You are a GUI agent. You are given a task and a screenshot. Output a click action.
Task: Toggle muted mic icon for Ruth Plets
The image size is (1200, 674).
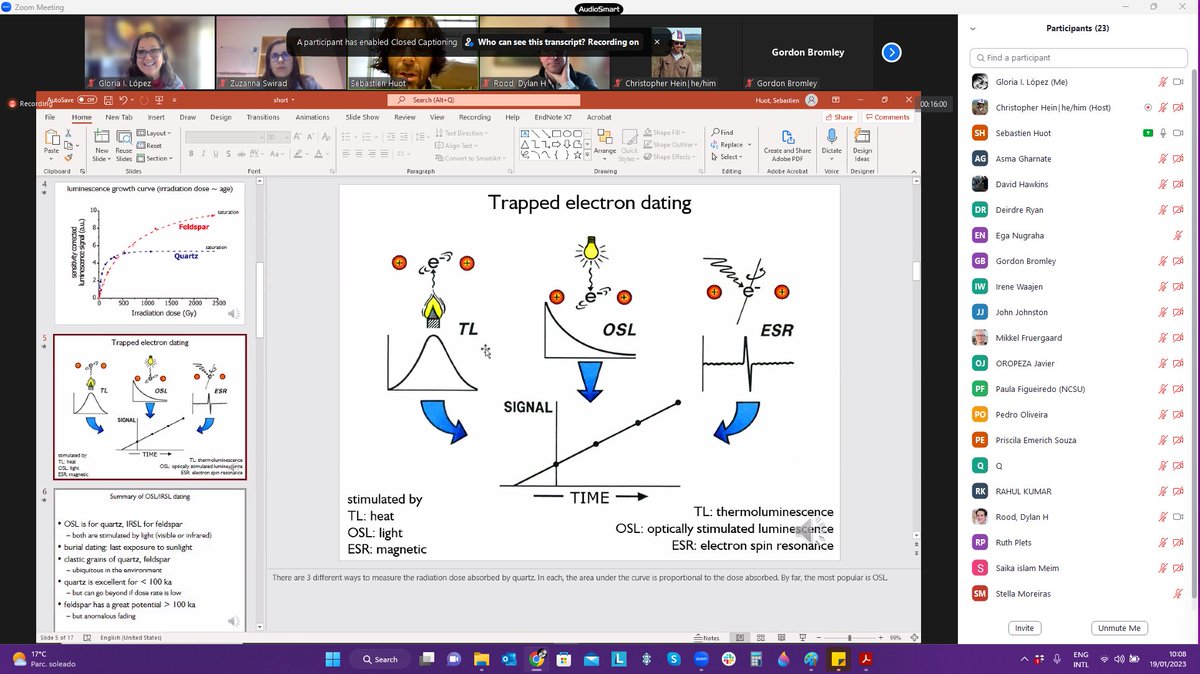click(1164, 542)
